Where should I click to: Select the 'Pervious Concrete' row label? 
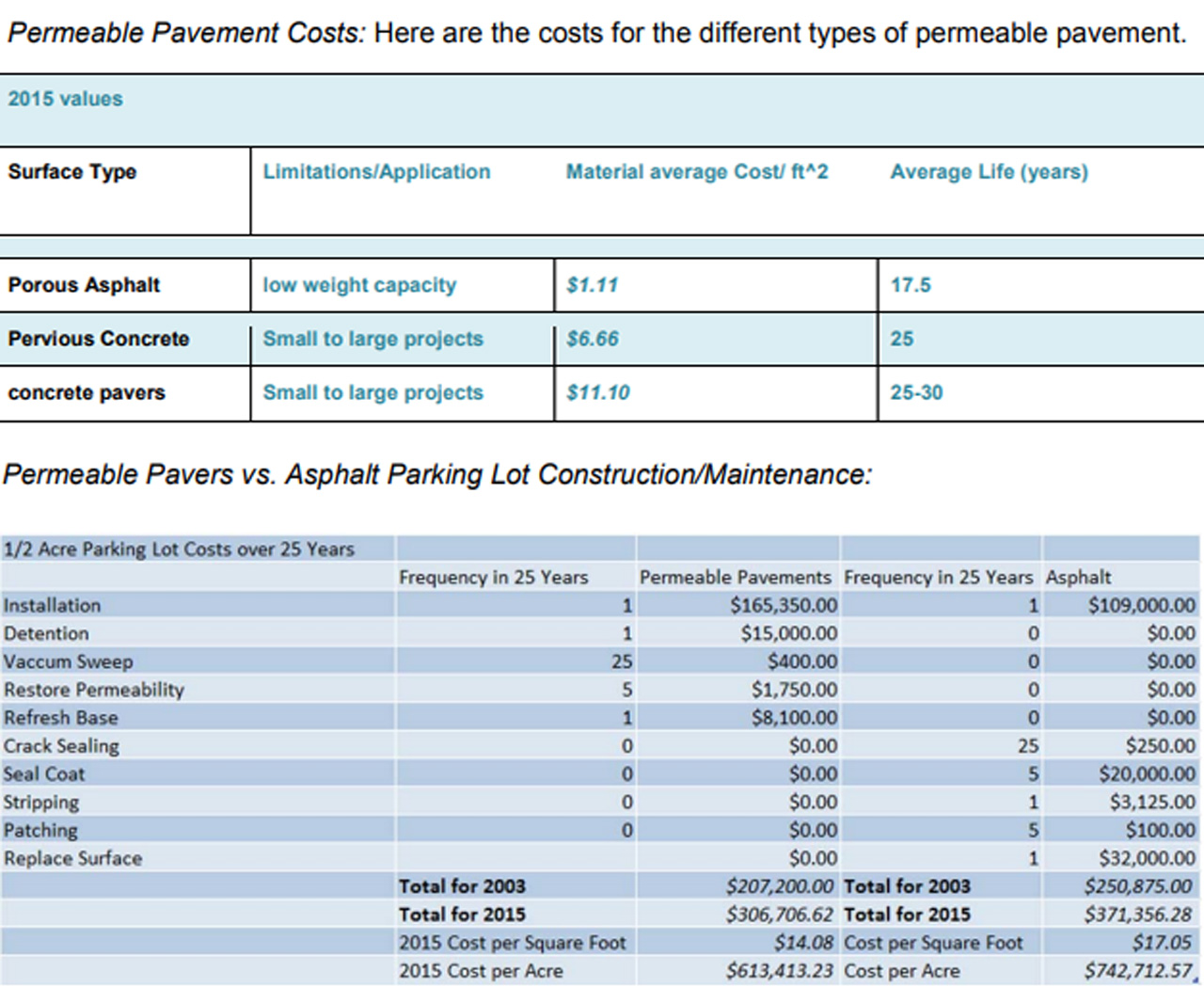tap(99, 339)
